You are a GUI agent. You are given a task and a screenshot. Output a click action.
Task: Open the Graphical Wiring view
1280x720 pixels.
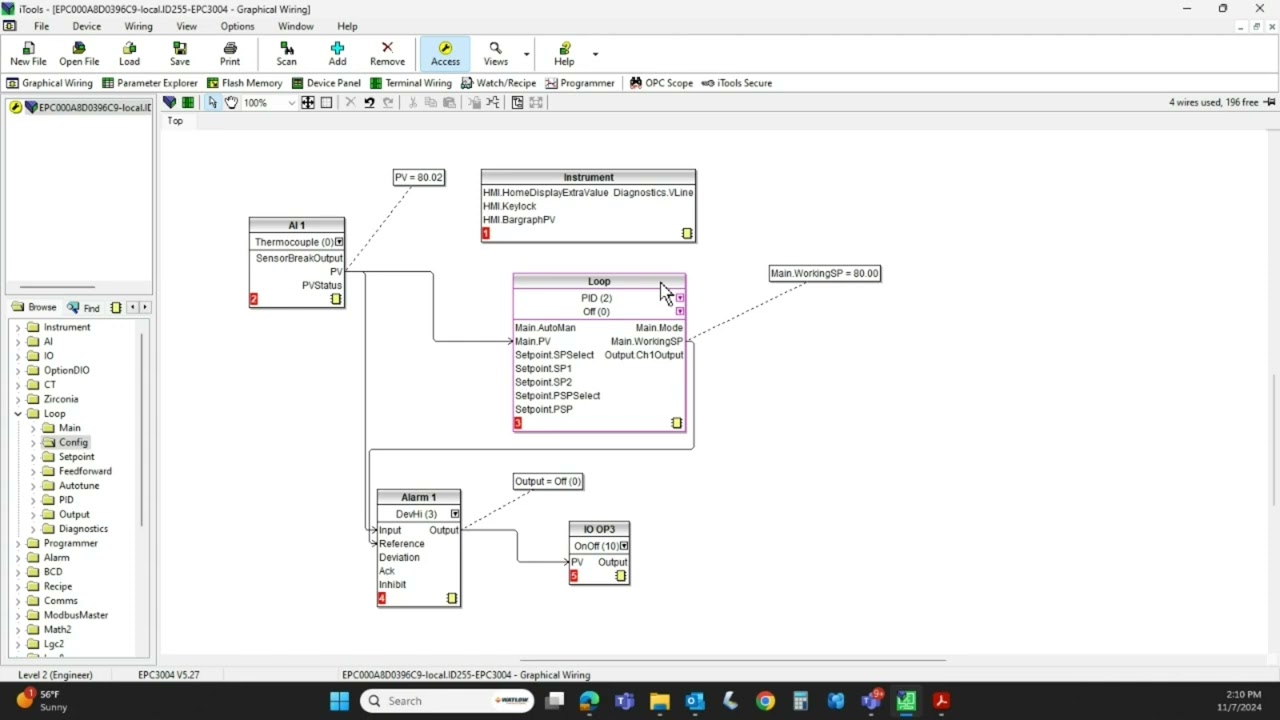pyautogui.click(x=50, y=83)
